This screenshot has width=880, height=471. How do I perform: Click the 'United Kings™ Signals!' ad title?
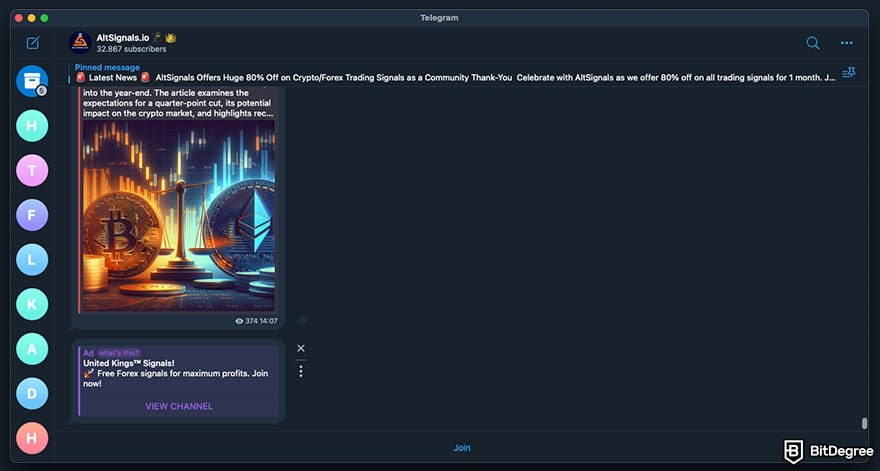[x=129, y=363]
